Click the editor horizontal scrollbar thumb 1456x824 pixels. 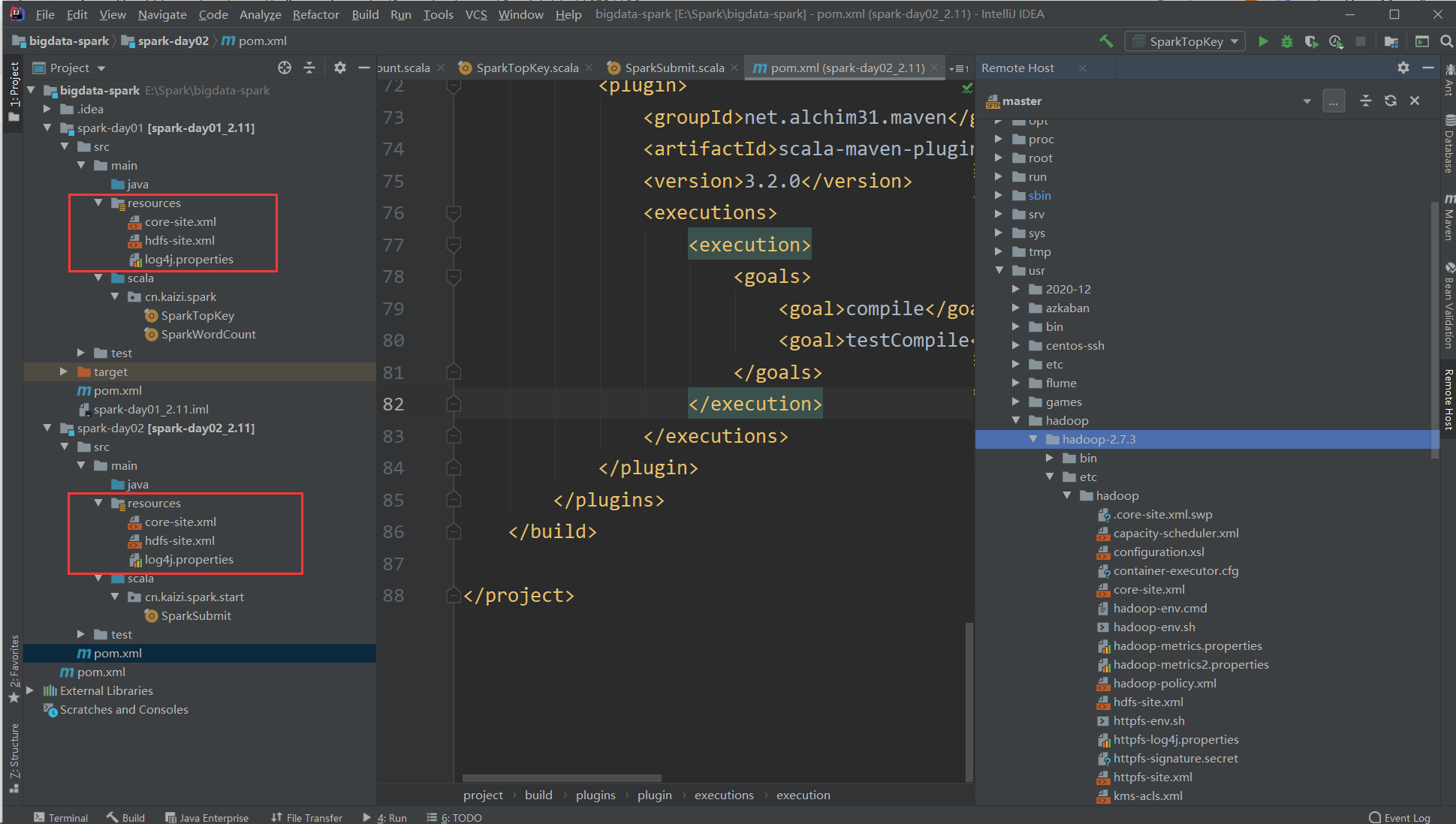pos(562,778)
